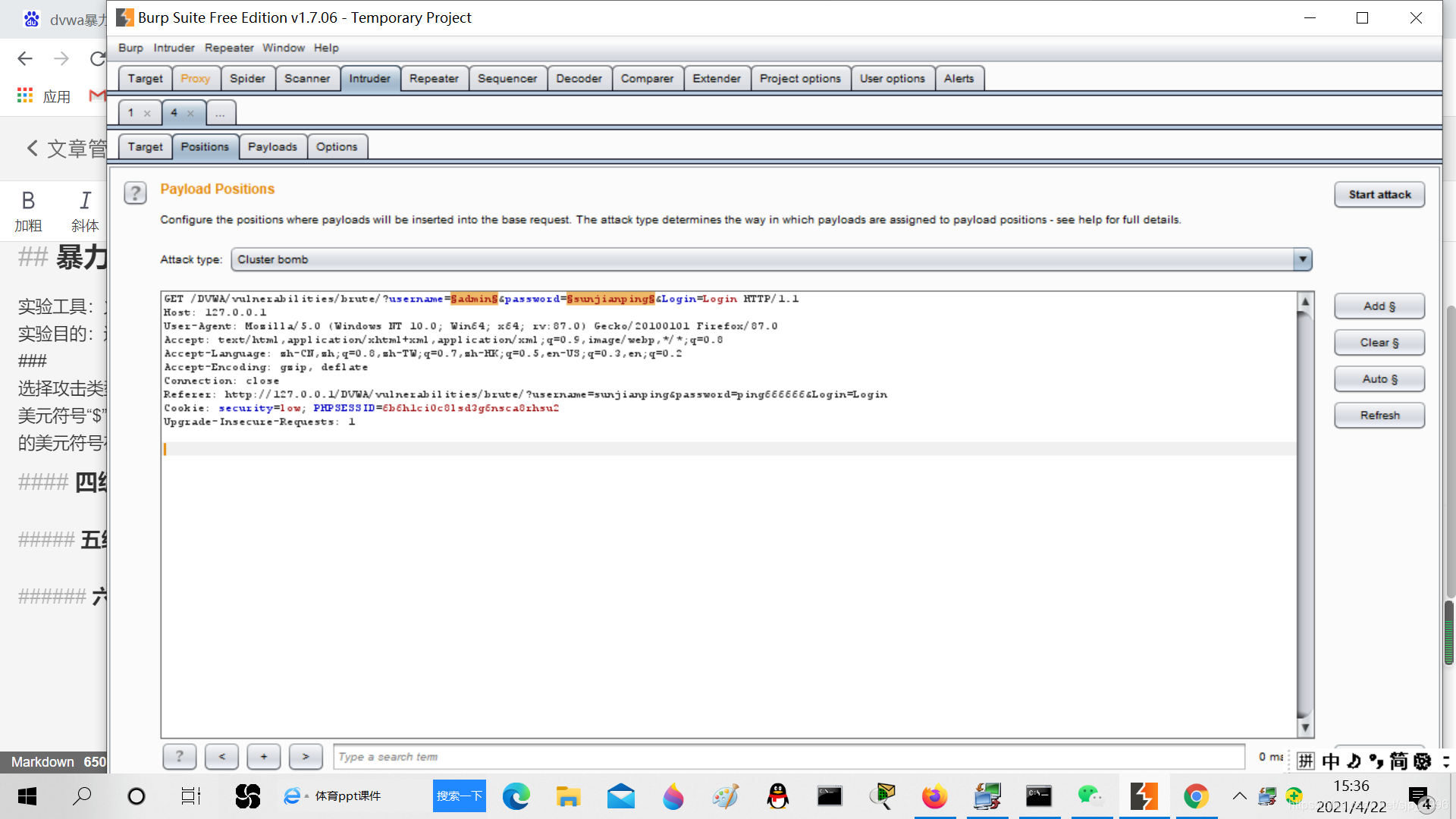Open WeChat from the taskbar
1456x819 pixels.
click(x=1090, y=796)
